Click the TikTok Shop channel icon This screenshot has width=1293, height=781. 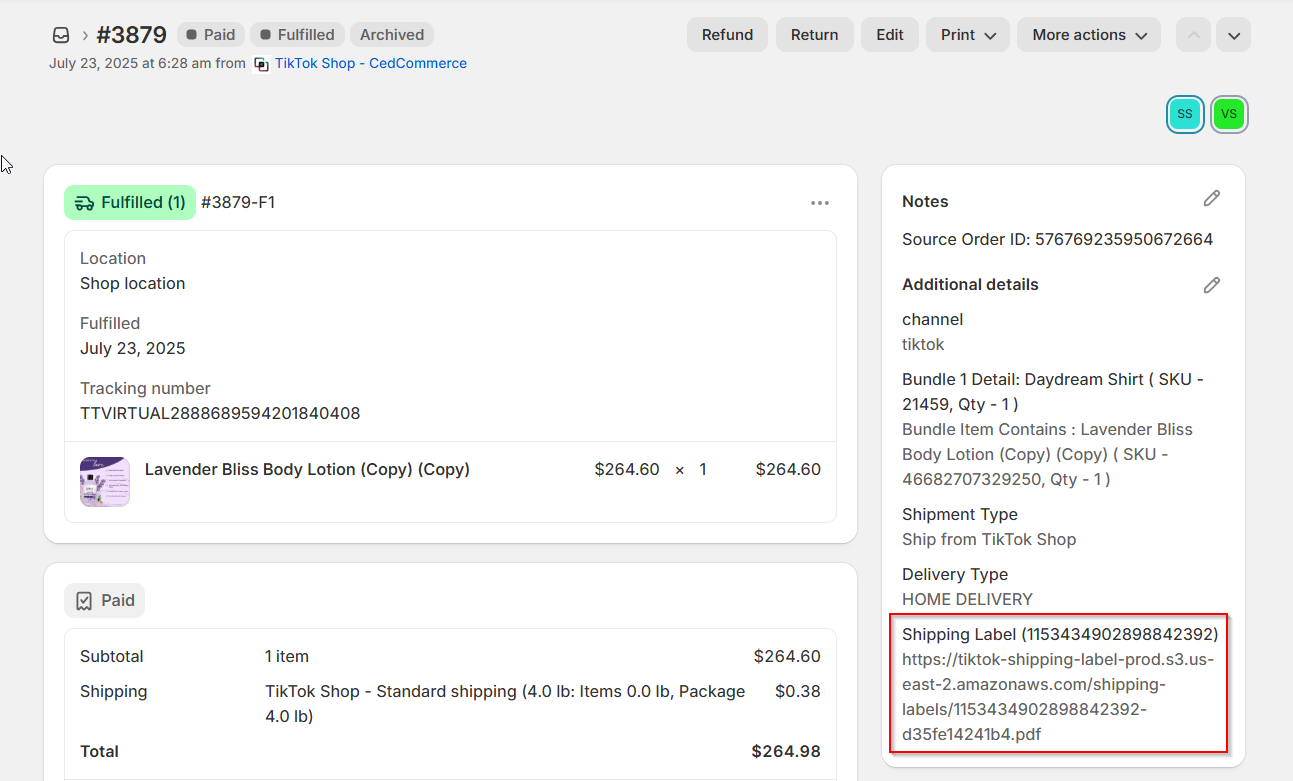(x=262, y=64)
